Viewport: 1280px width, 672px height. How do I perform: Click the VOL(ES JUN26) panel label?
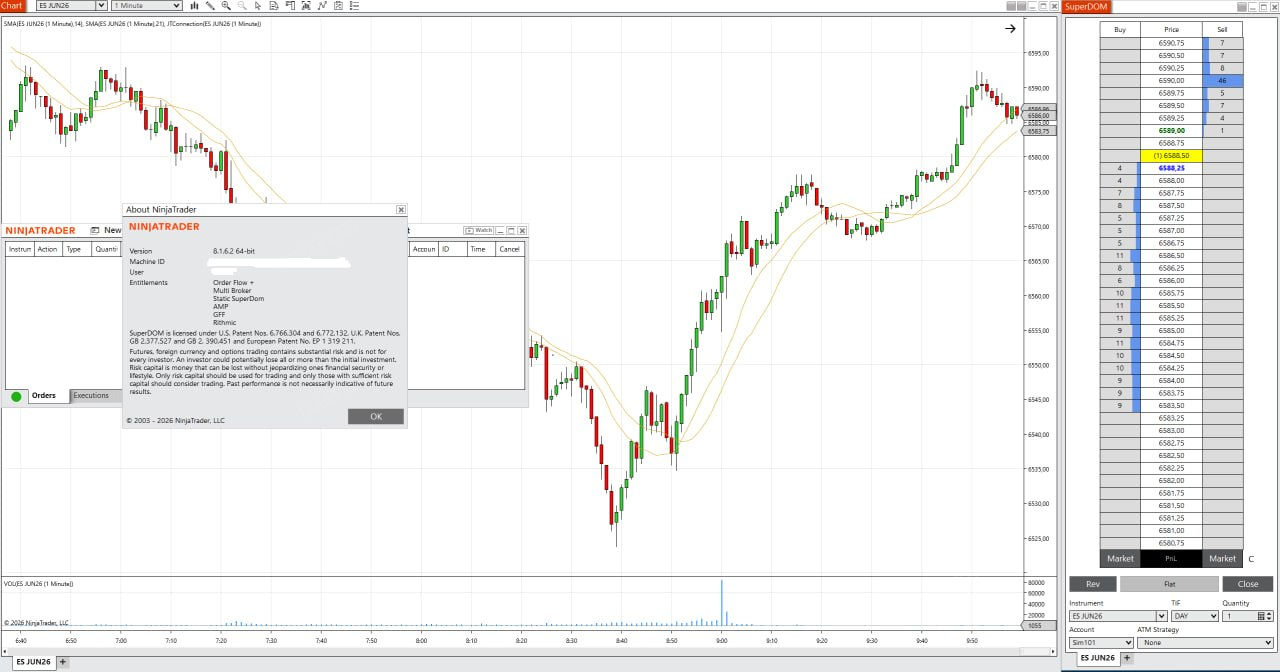(38, 583)
